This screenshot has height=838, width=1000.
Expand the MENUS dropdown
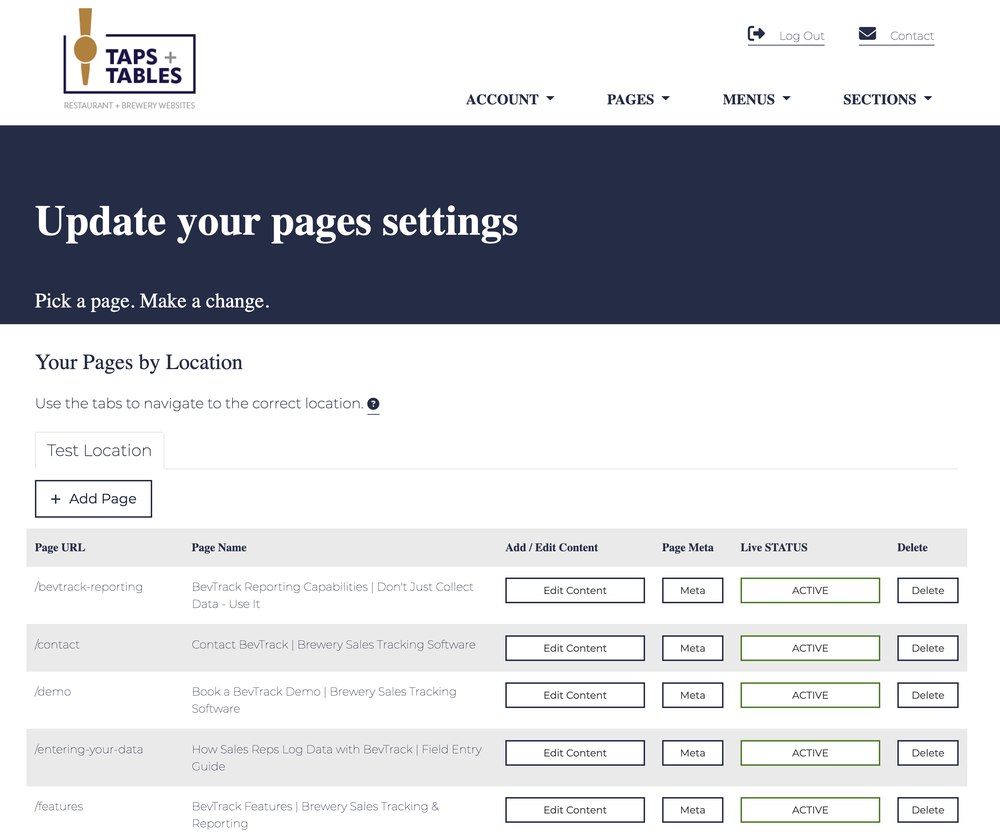[x=756, y=99]
